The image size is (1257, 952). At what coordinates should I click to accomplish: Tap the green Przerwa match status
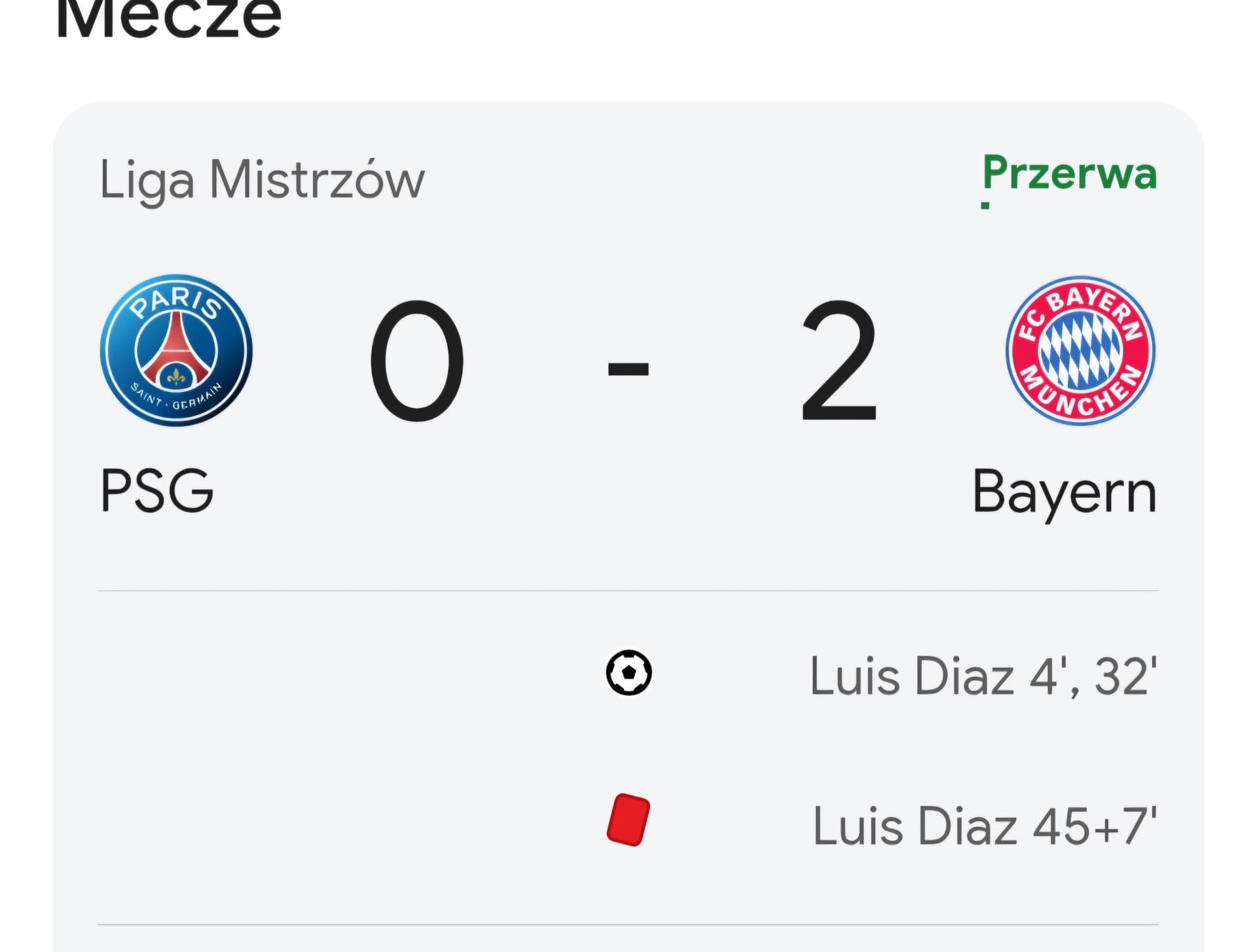[1070, 174]
